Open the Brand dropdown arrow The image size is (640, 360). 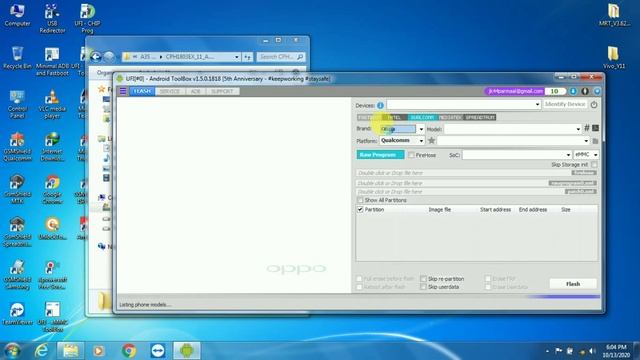click(x=421, y=129)
